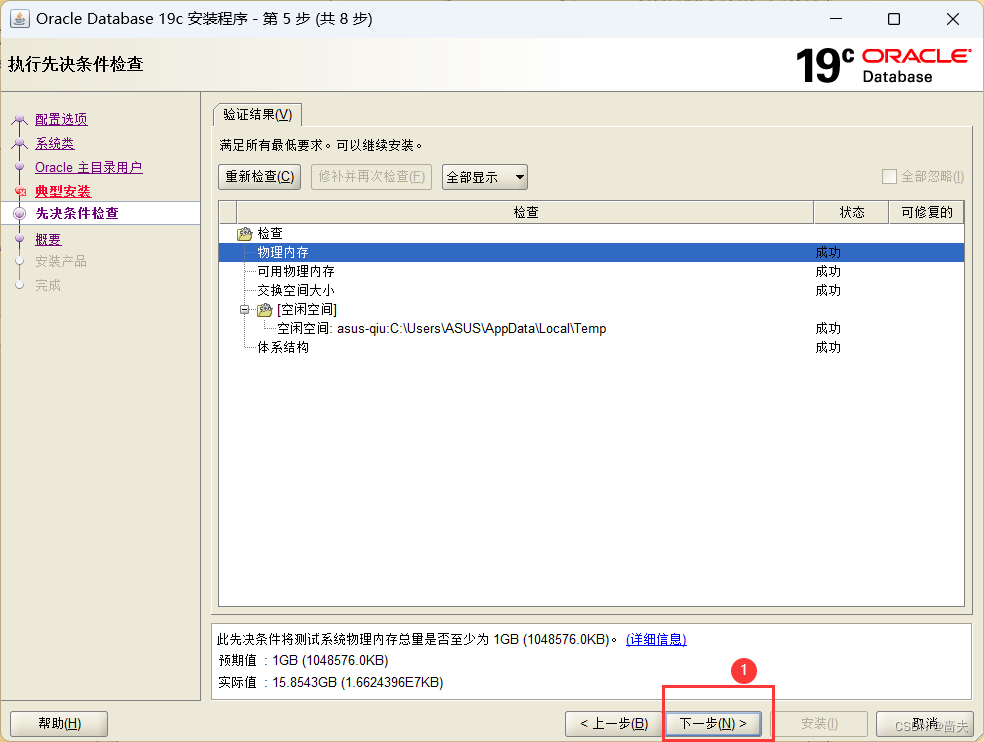This screenshot has width=984, height=742.
Task: Enable the 全部忽略(I) checkbox
Action: pyautogui.click(x=888, y=177)
